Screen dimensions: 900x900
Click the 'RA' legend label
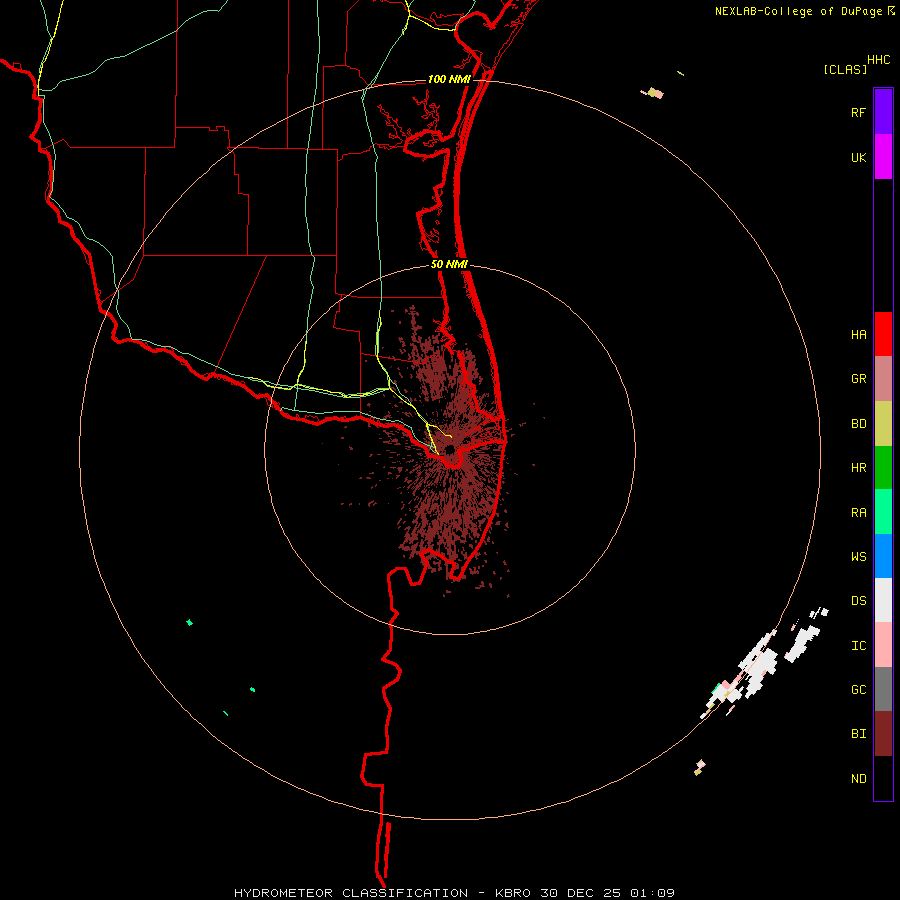click(858, 513)
